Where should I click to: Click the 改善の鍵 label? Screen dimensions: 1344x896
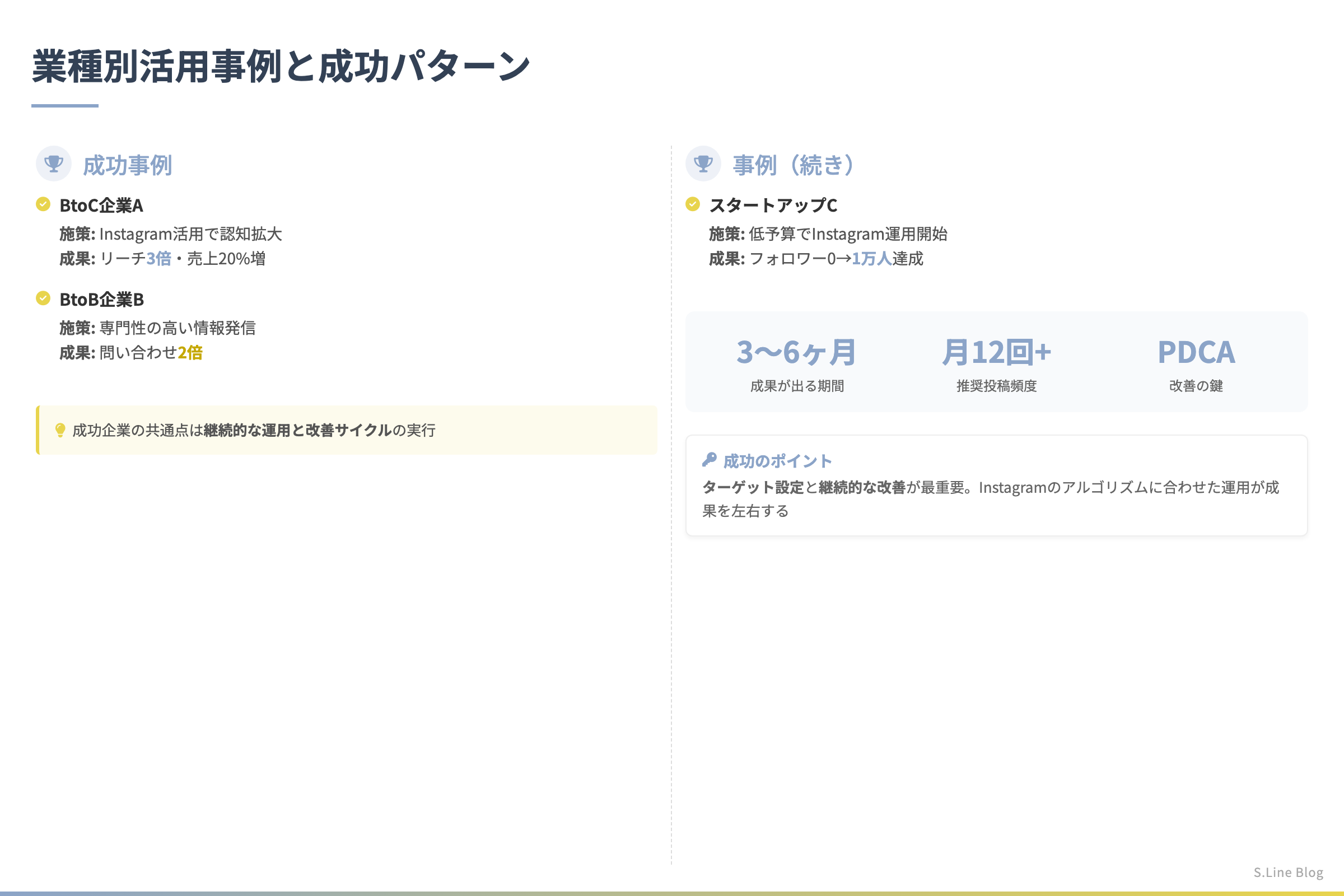[x=1196, y=386]
